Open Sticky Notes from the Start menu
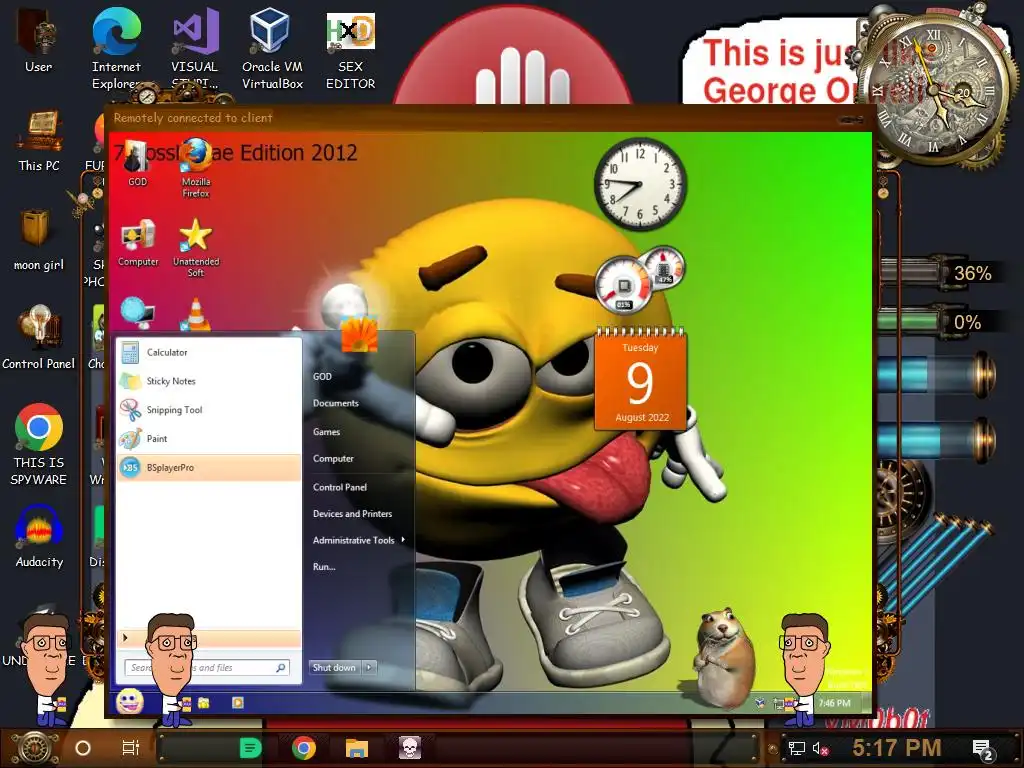1024x768 pixels. (209, 381)
